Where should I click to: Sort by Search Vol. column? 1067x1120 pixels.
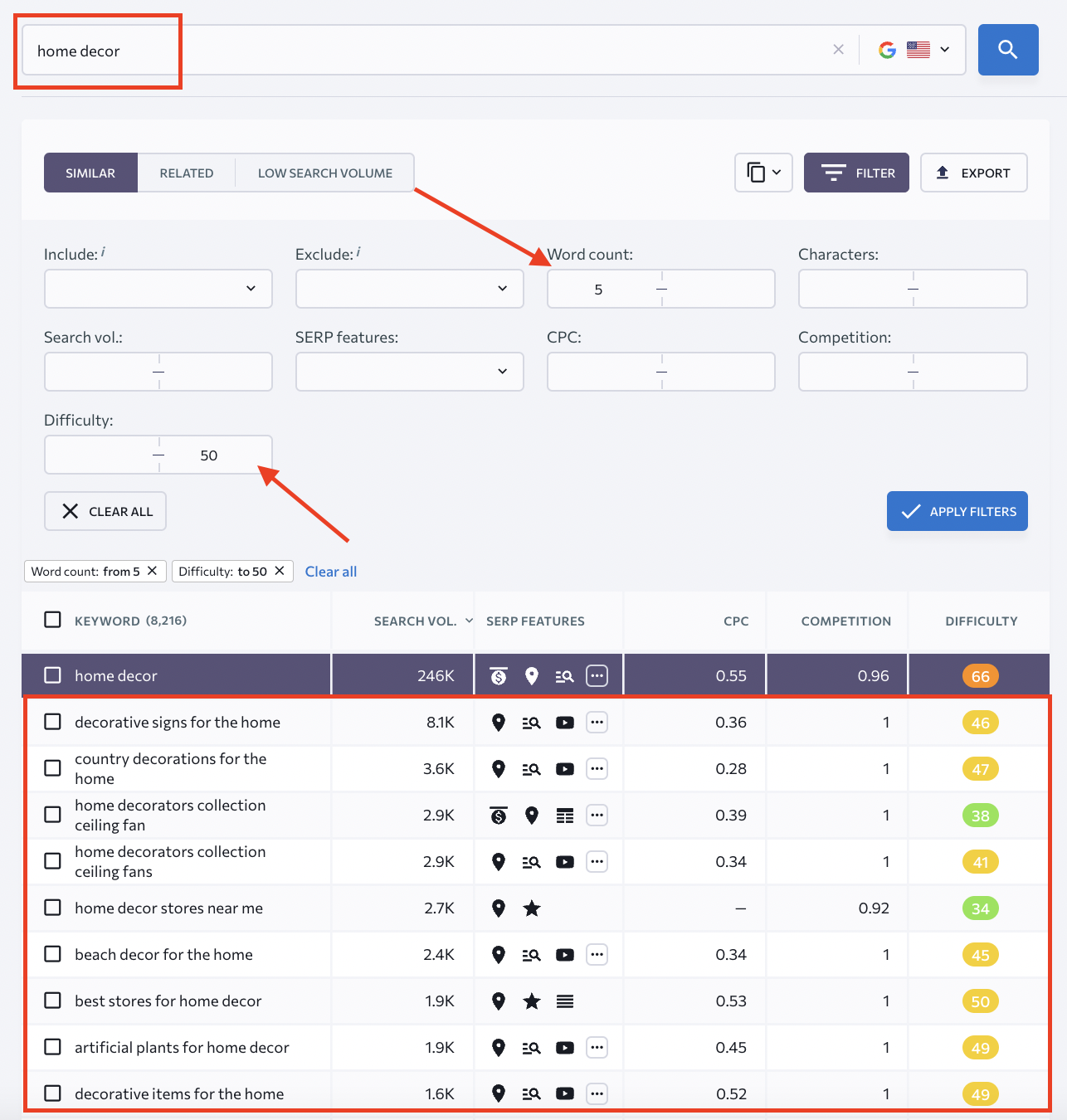pyautogui.click(x=423, y=621)
